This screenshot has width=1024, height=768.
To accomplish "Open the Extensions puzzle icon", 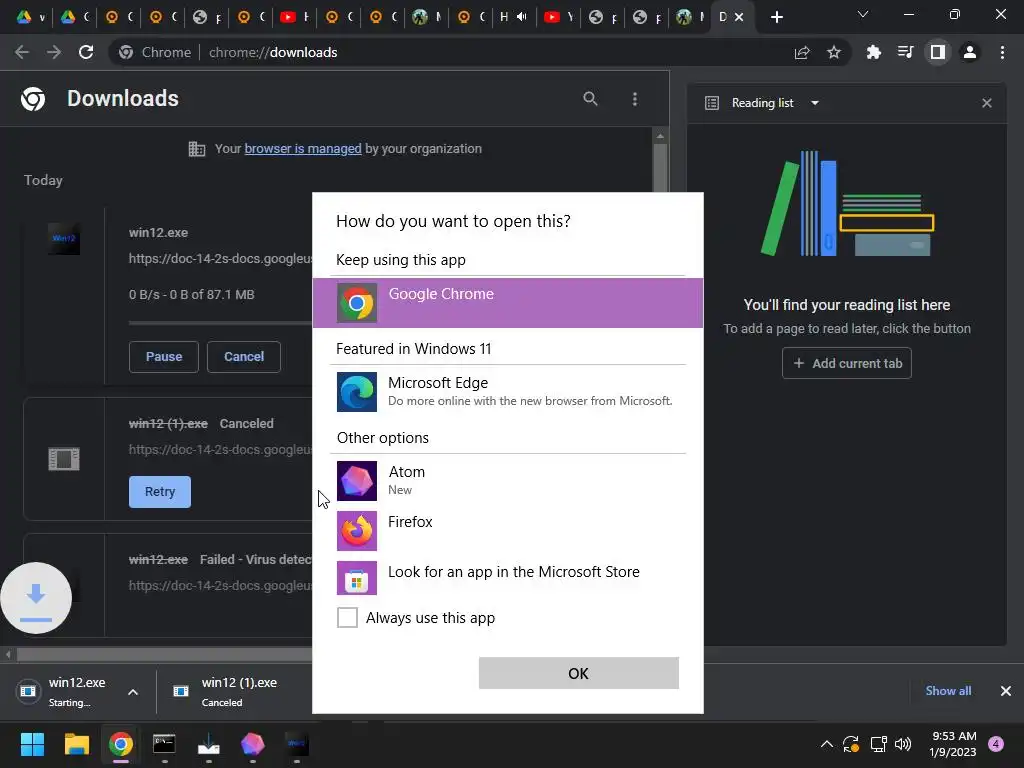I will 873,52.
